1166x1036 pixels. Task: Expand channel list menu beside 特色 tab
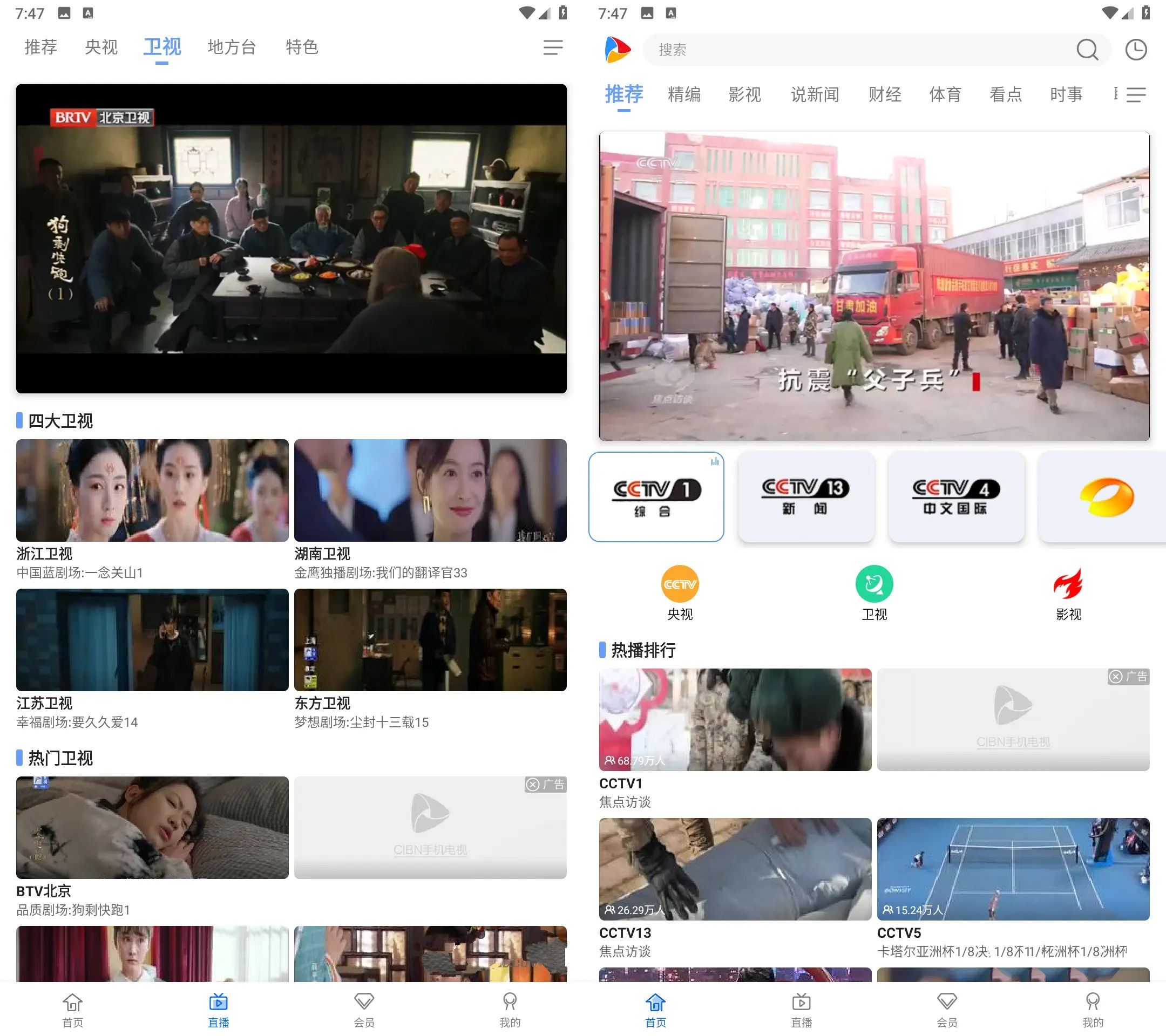(x=553, y=47)
